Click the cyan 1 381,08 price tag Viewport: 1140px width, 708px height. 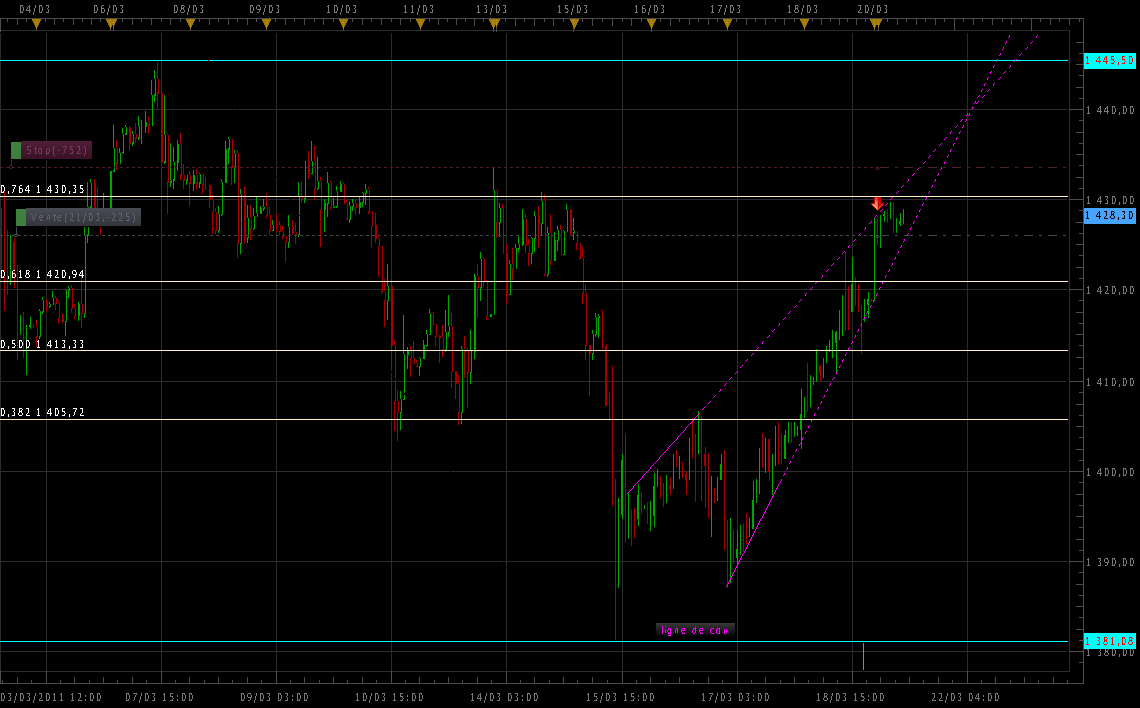click(x=1110, y=640)
